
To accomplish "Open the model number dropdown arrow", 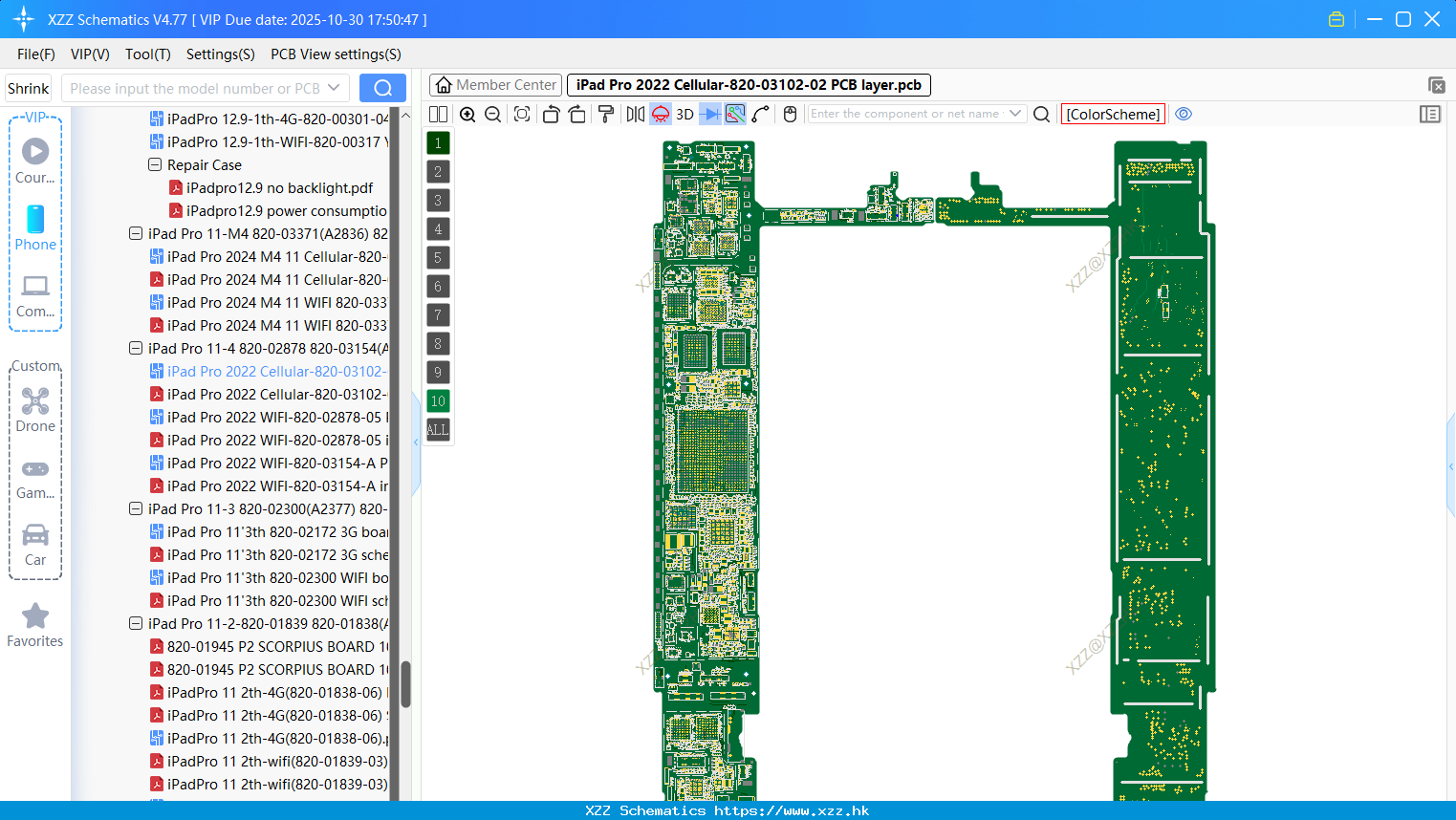I will (x=334, y=88).
